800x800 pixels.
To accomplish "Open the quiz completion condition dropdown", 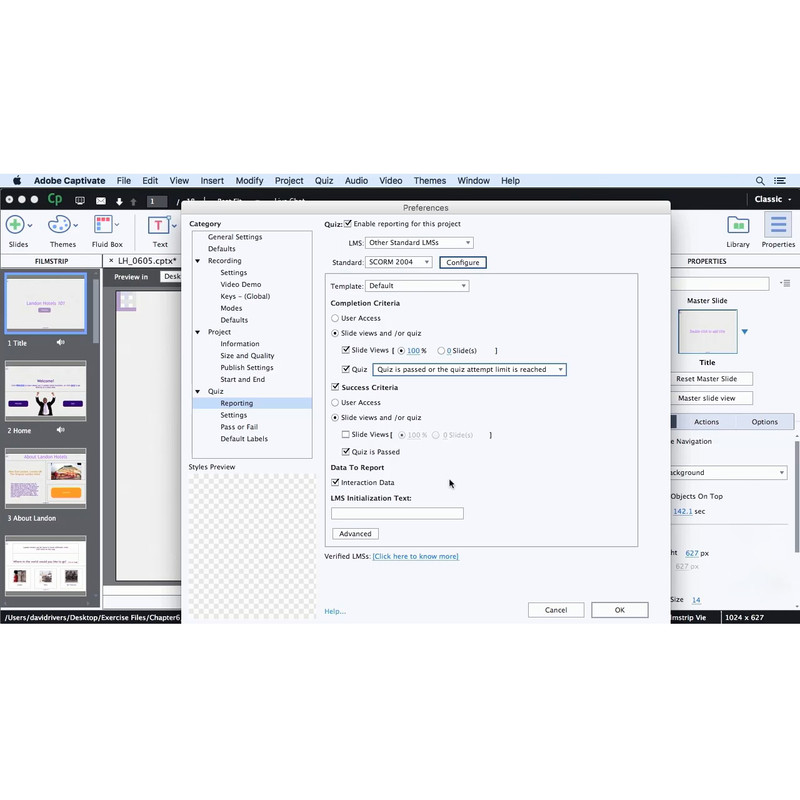I will [x=469, y=369].
